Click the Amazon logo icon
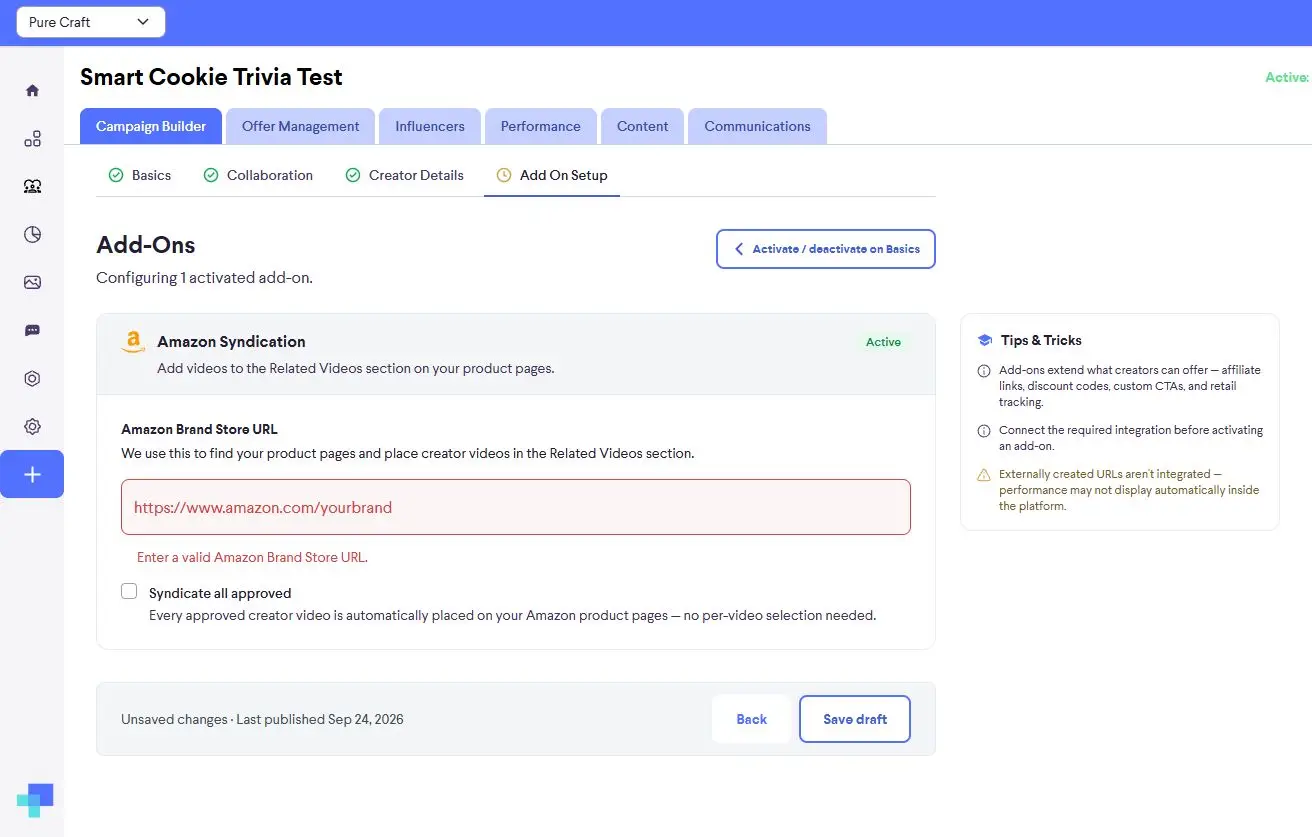Image resolution: width=1312 pixels, height=837 pixels. click(133, 342)
